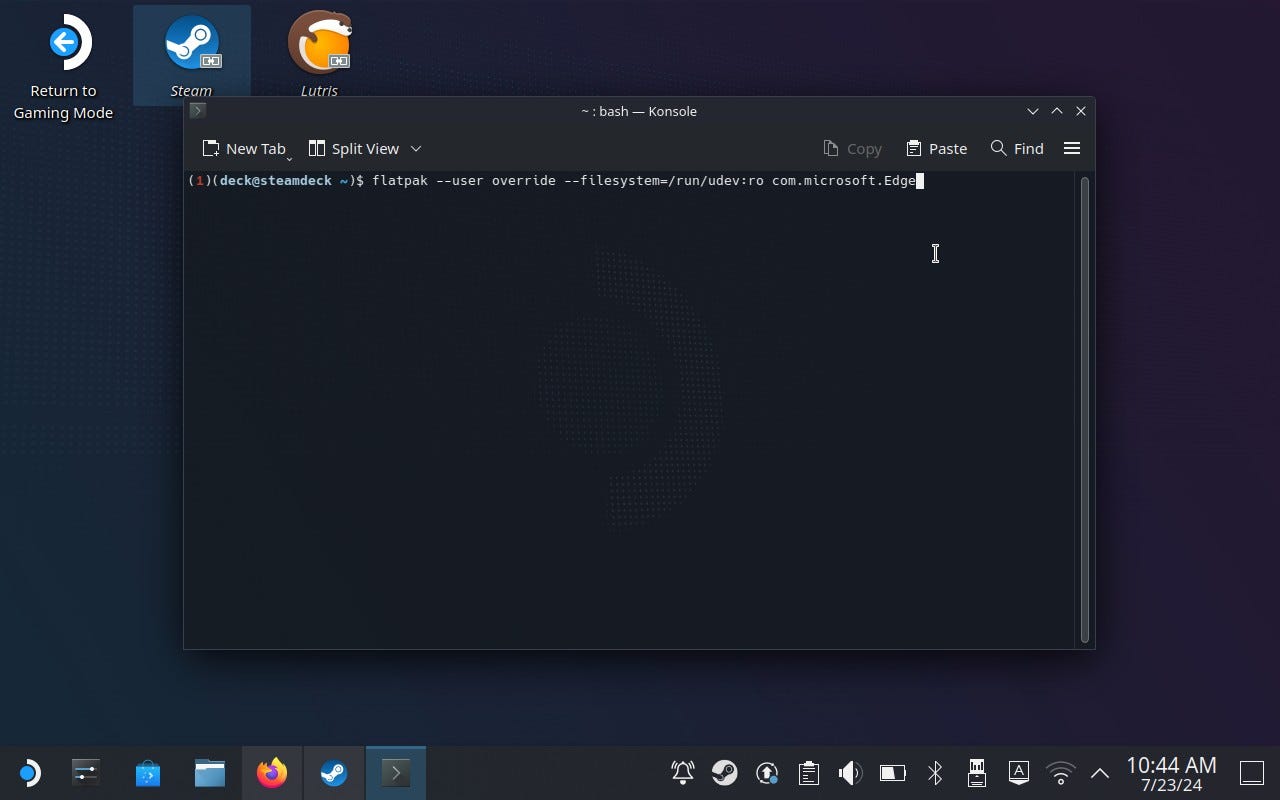Click the Konsole terminal scrollbar
The width and height of the screenshot is (1280, 800).
[1084, 409]
